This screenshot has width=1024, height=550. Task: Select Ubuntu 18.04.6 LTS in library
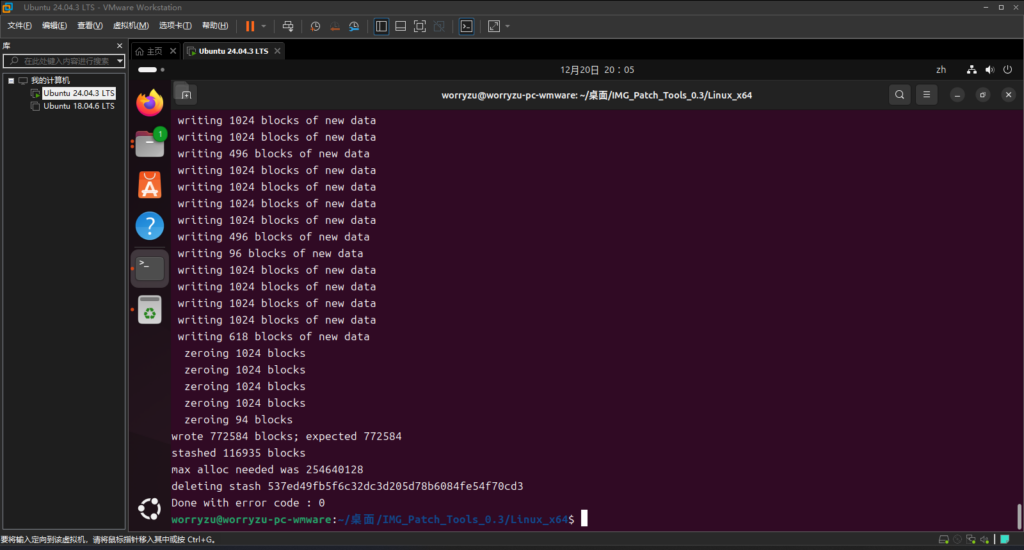tap(79, 105)
